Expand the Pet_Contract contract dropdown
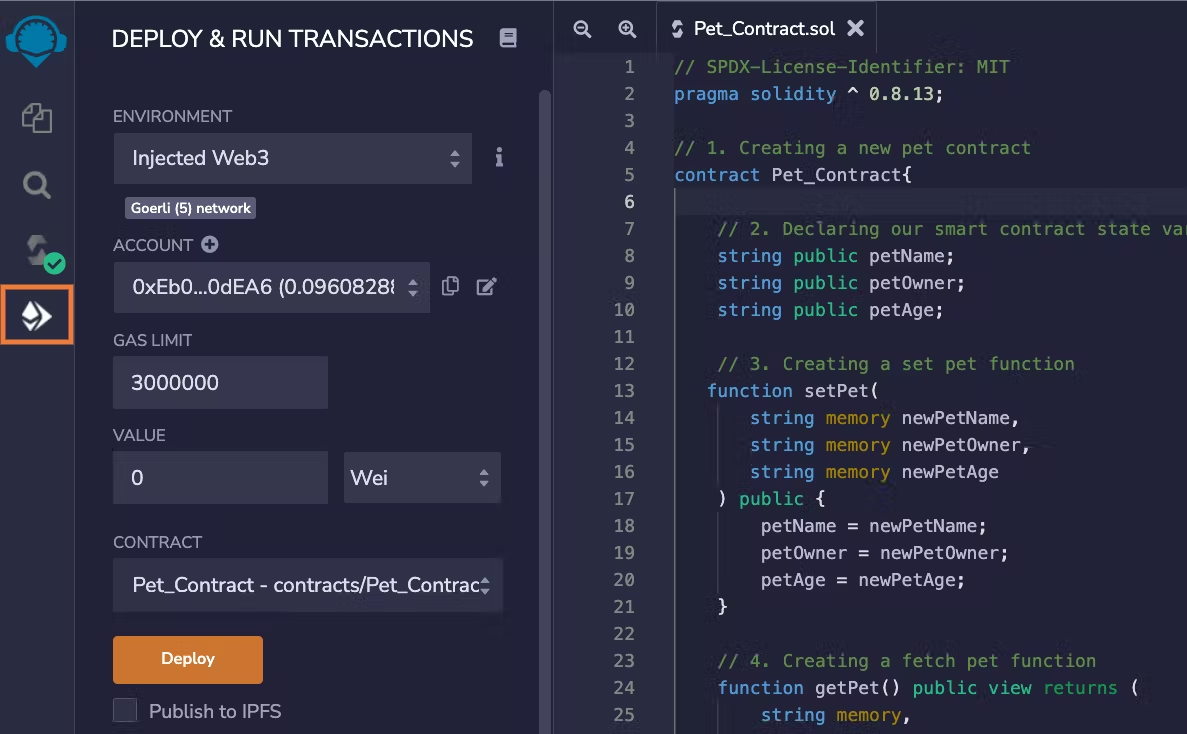Screen dimensions: 1187x734 (x=307, y=585)
